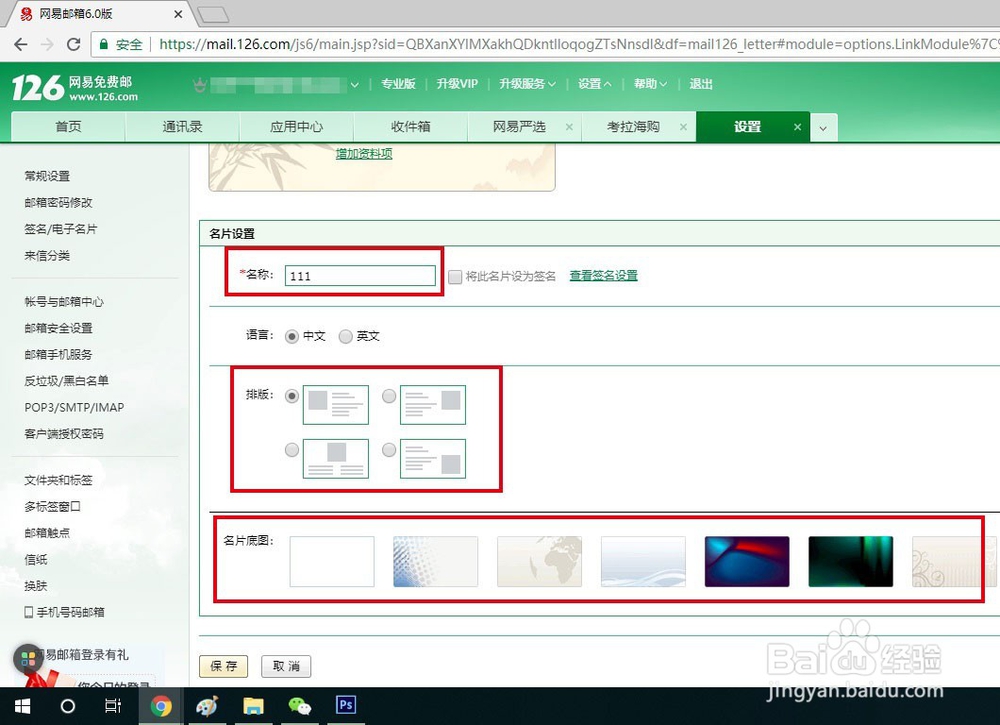
Task: Open the 设置 dropdown in header
Action: [594, 84]
